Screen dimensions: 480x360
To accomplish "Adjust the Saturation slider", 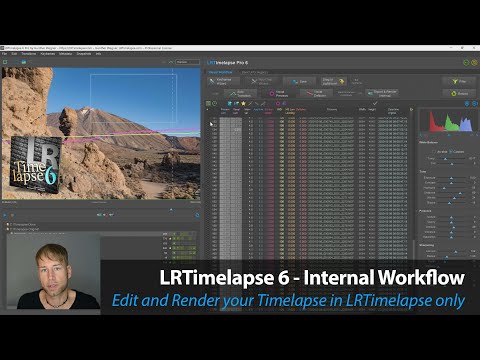I will (452, 237).
